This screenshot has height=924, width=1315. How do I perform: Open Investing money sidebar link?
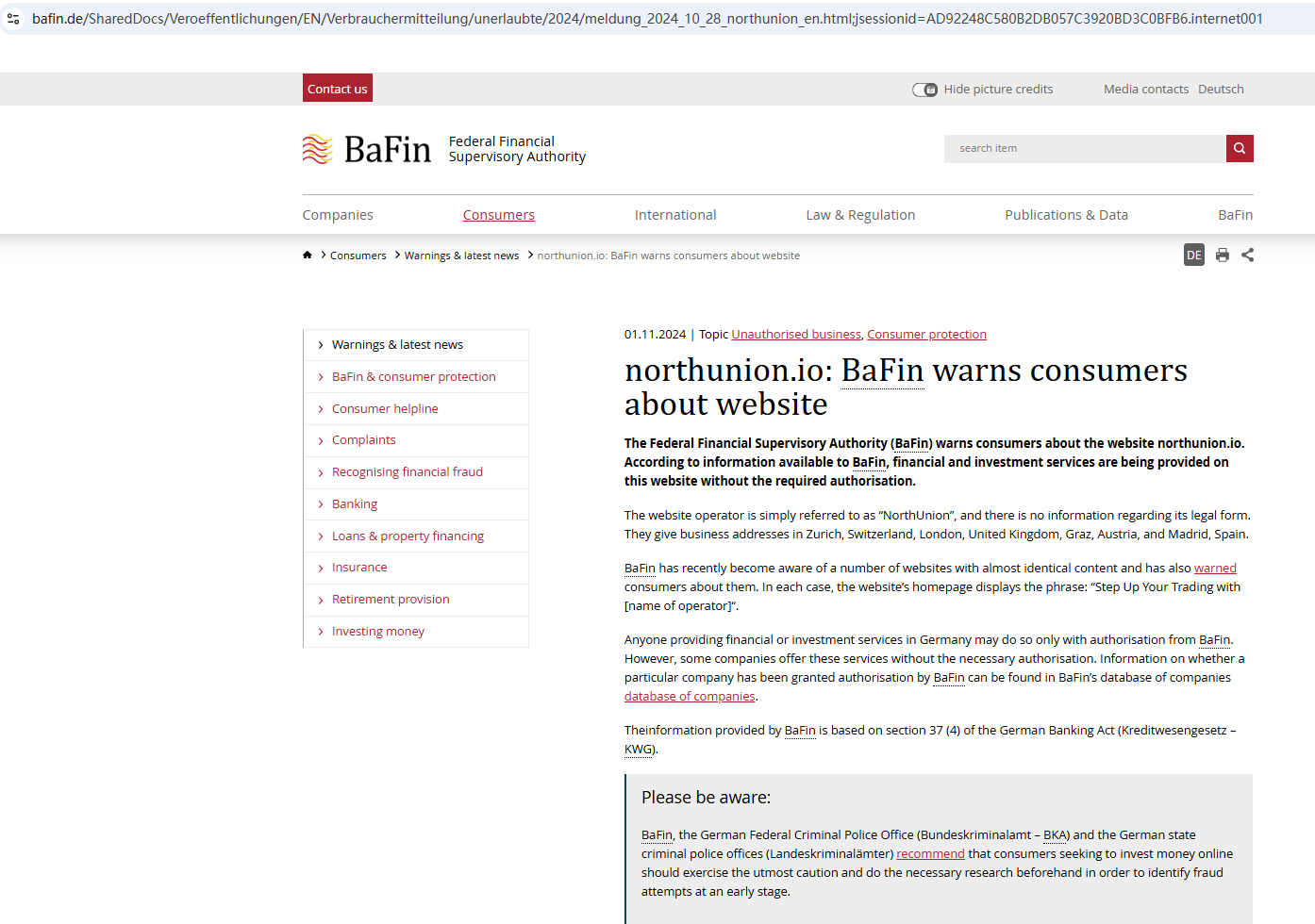pos(378,632)
